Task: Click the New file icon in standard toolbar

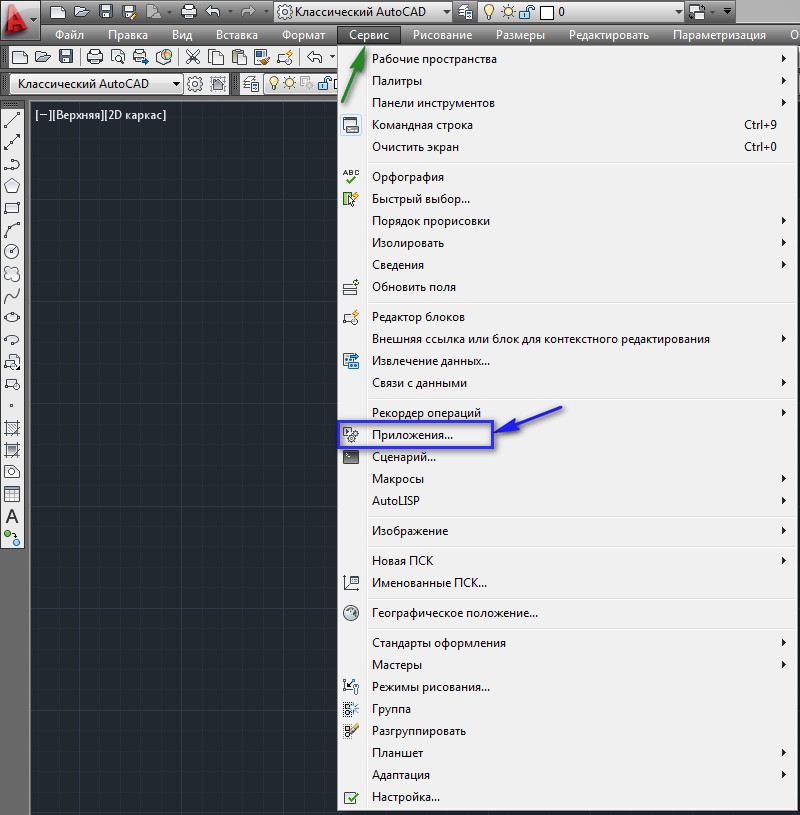Action: (20, 57)
